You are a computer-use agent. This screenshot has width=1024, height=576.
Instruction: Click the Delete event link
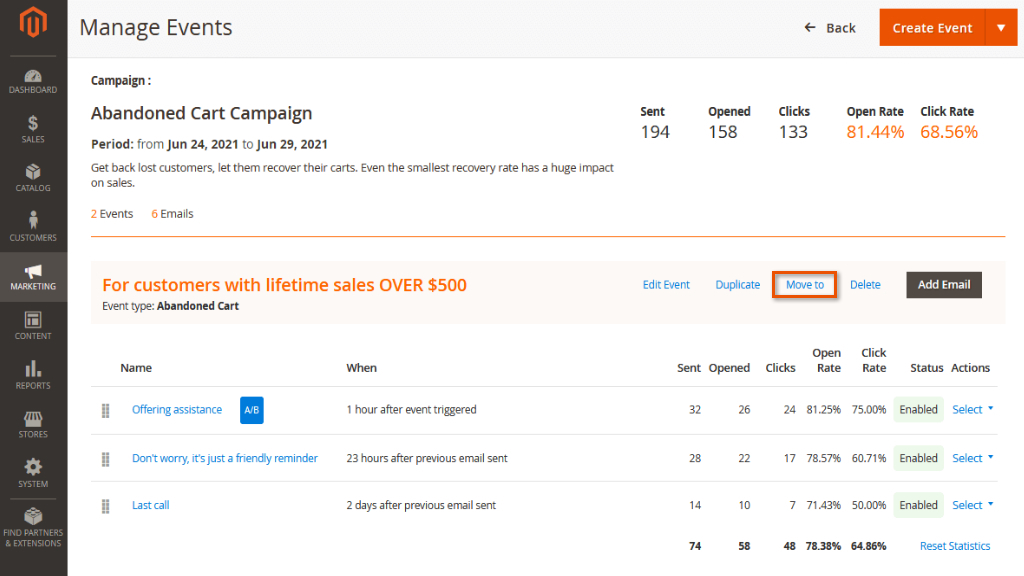coord(865,285)
